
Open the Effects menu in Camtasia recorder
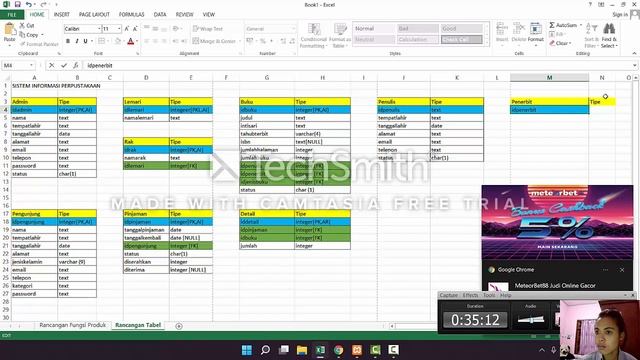click(470, 295)
